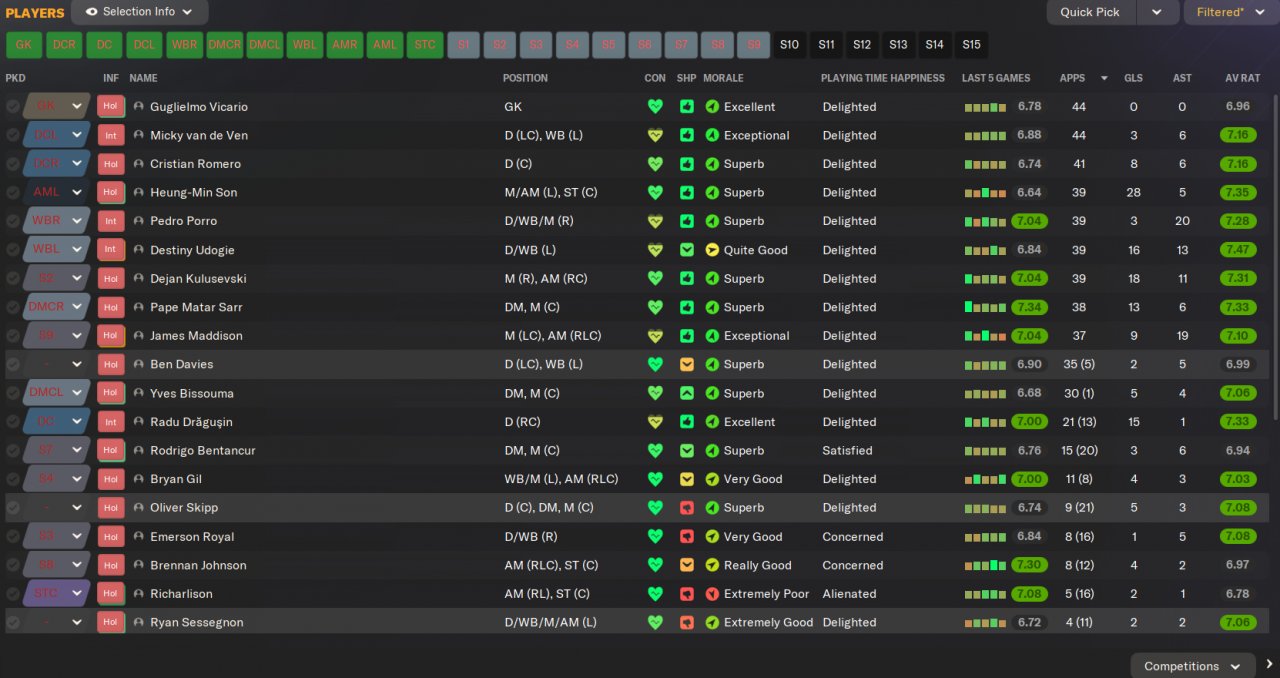Sort by the MORALE column header
The width and height of the screenshot is (1280, 678).
(x=723, y=78)
